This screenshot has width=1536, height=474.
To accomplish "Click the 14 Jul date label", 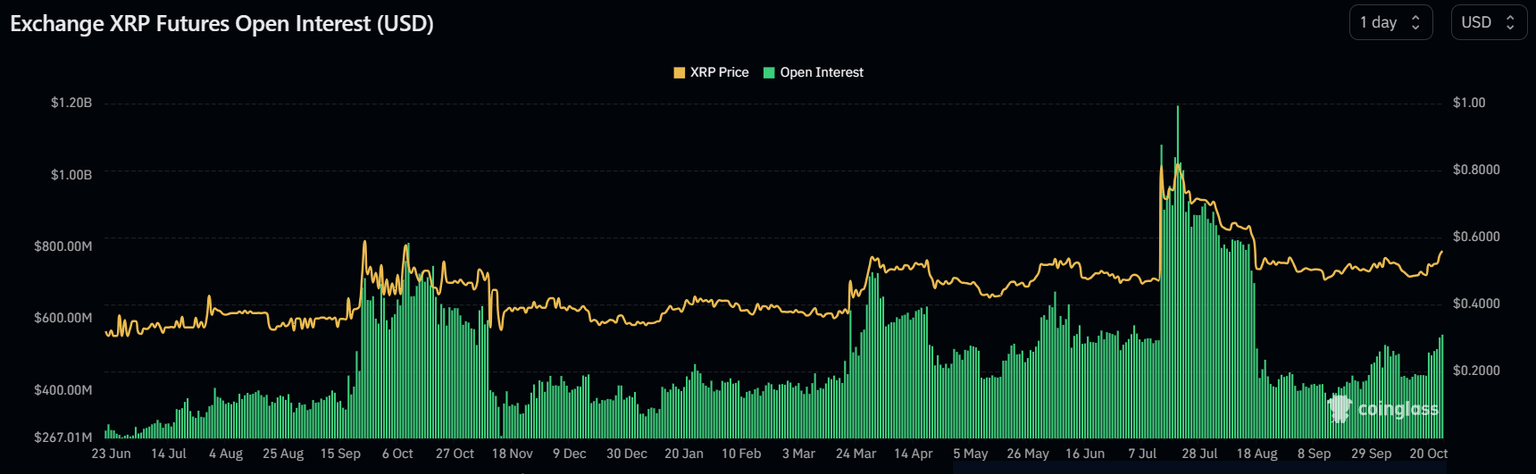I will (x=168, y=454).
